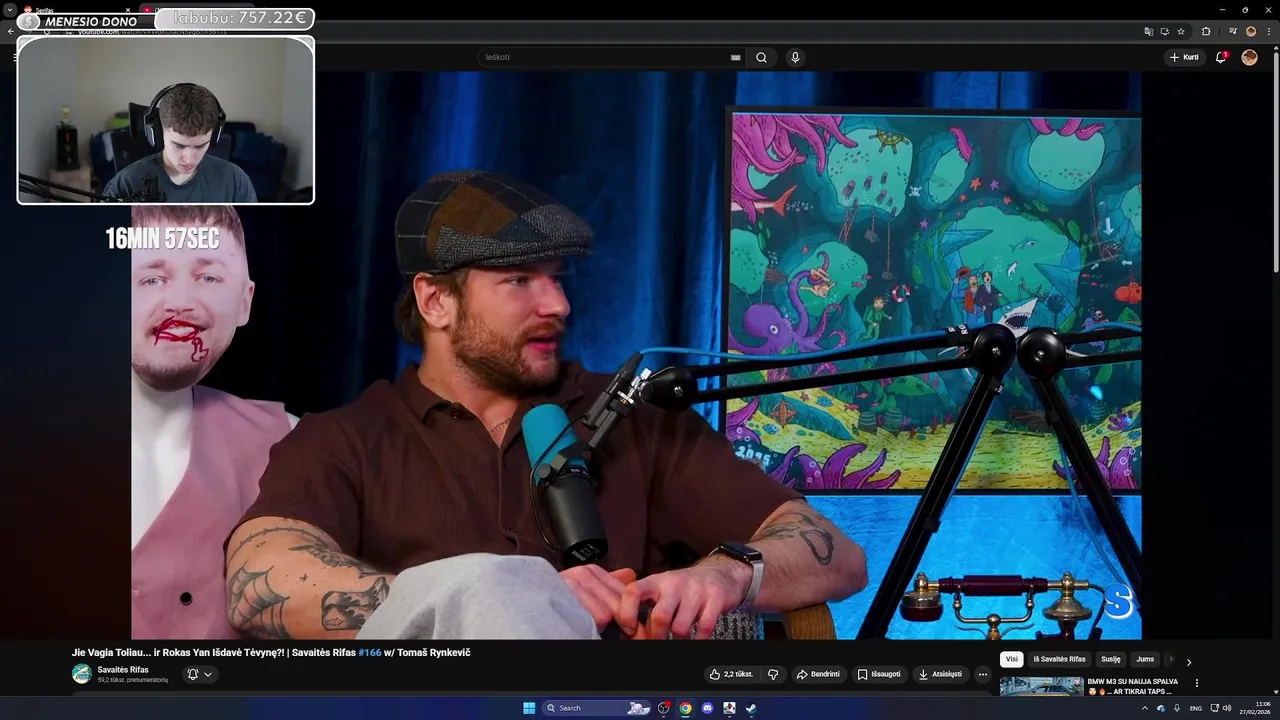Image resolution: width=1280 pixels, height=720 pixels.
Task: Open Google Chrome from the taskbar
Action: [x=685, y=708]
